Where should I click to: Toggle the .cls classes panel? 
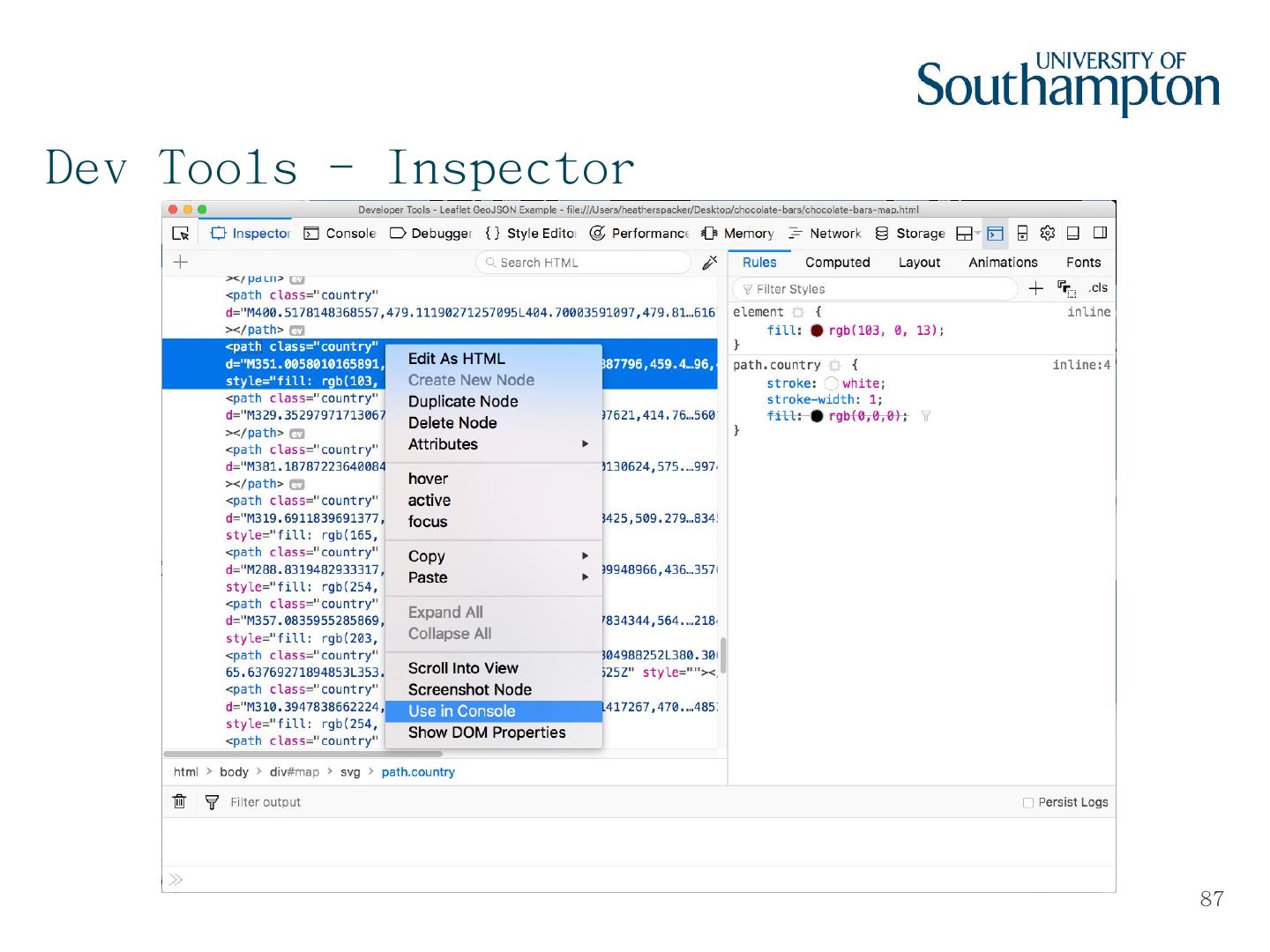pos(1097,288)
